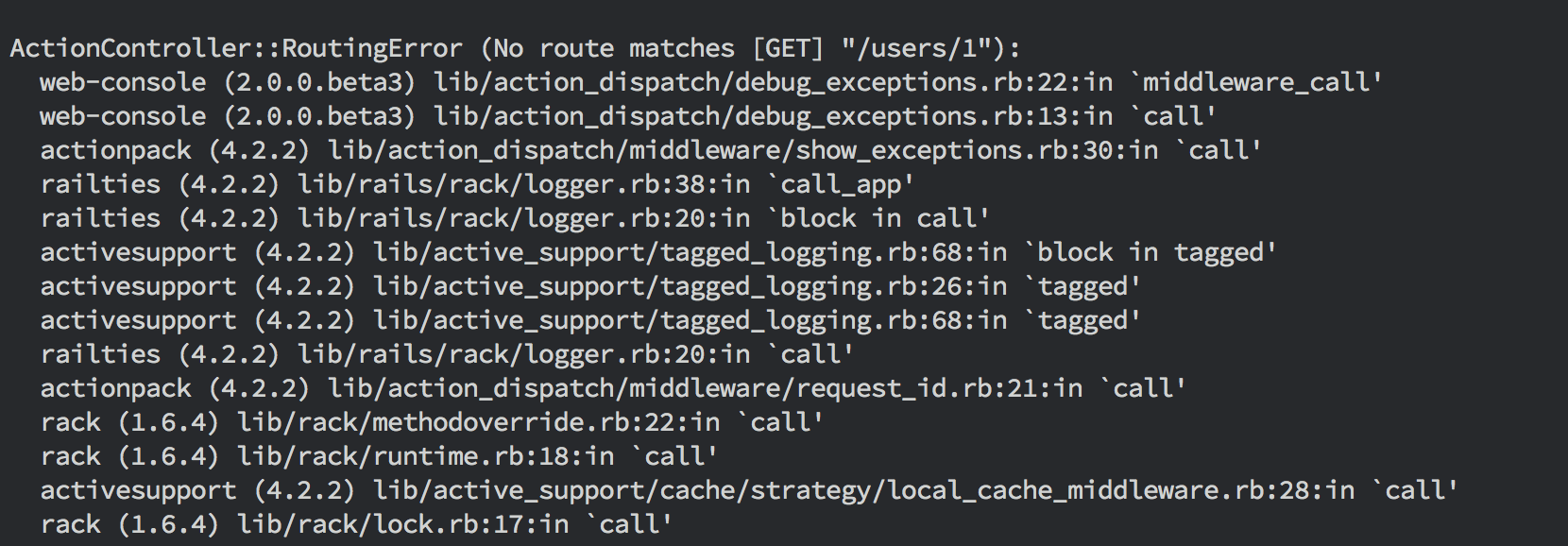Click the first web-console gem name
This screenshot has width=1568, height=546.
click(x=123, y=82)
